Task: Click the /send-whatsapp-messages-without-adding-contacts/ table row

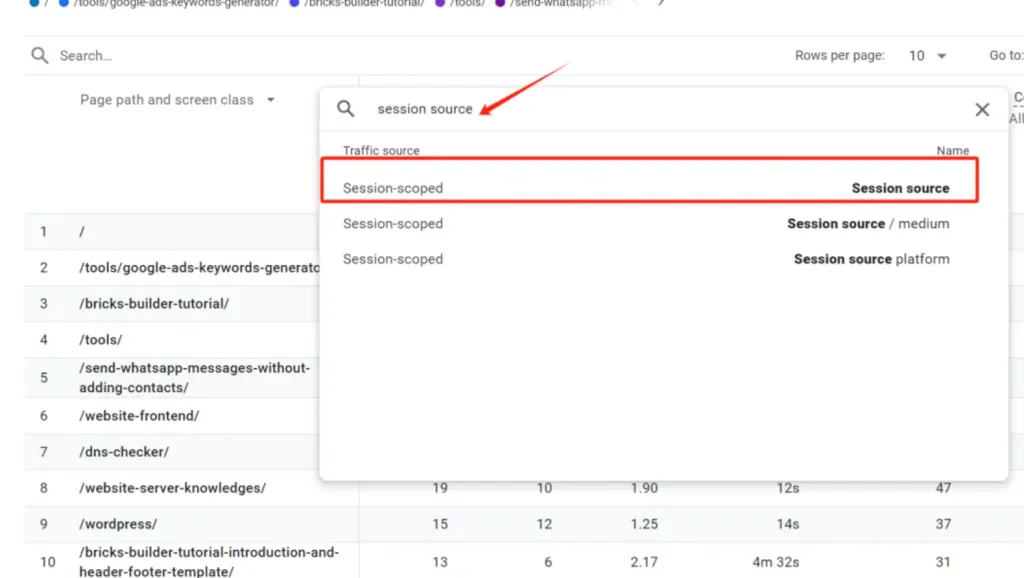Action: (194, 377)
